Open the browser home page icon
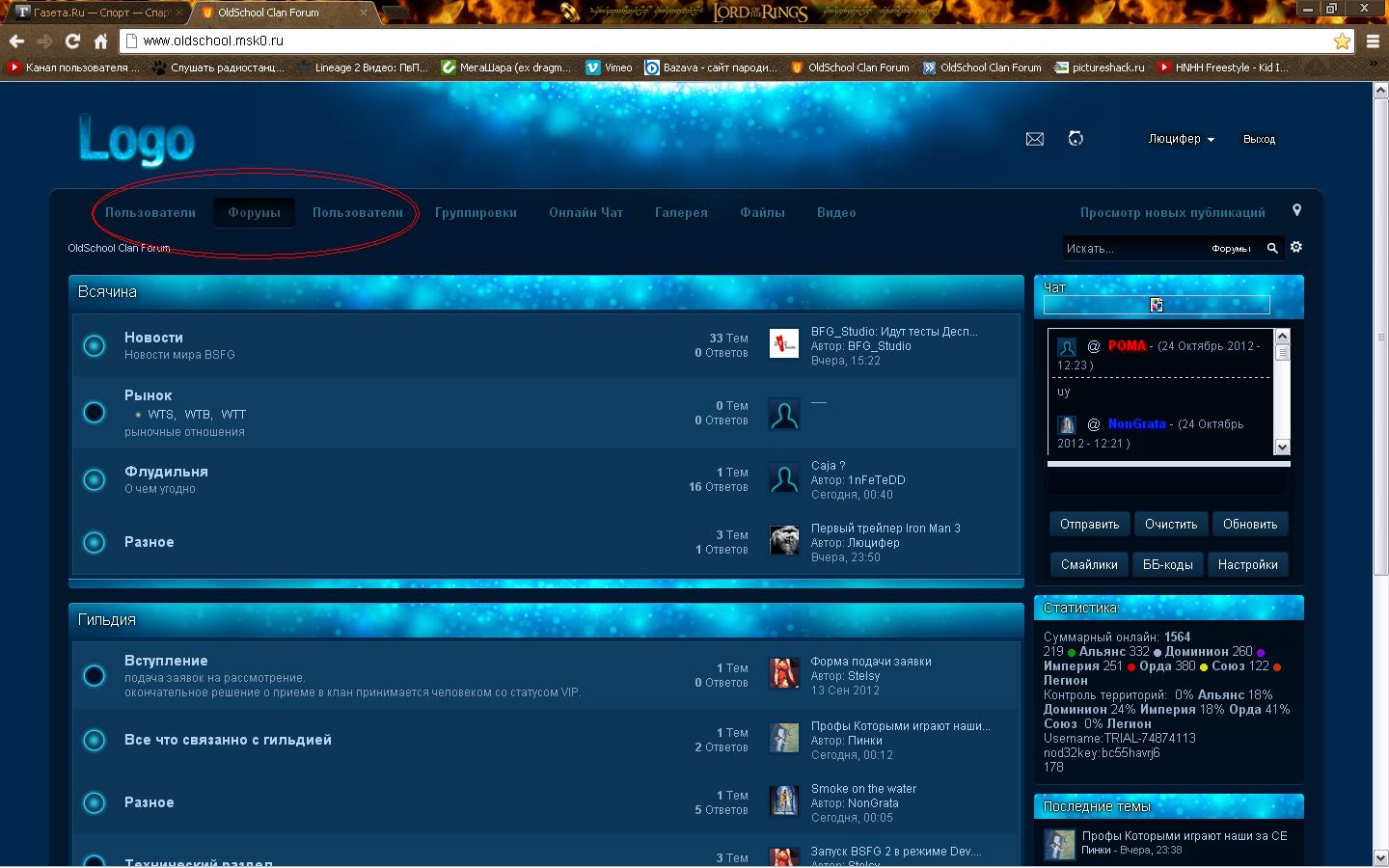The image size is (1389, 868). [100, 41]
